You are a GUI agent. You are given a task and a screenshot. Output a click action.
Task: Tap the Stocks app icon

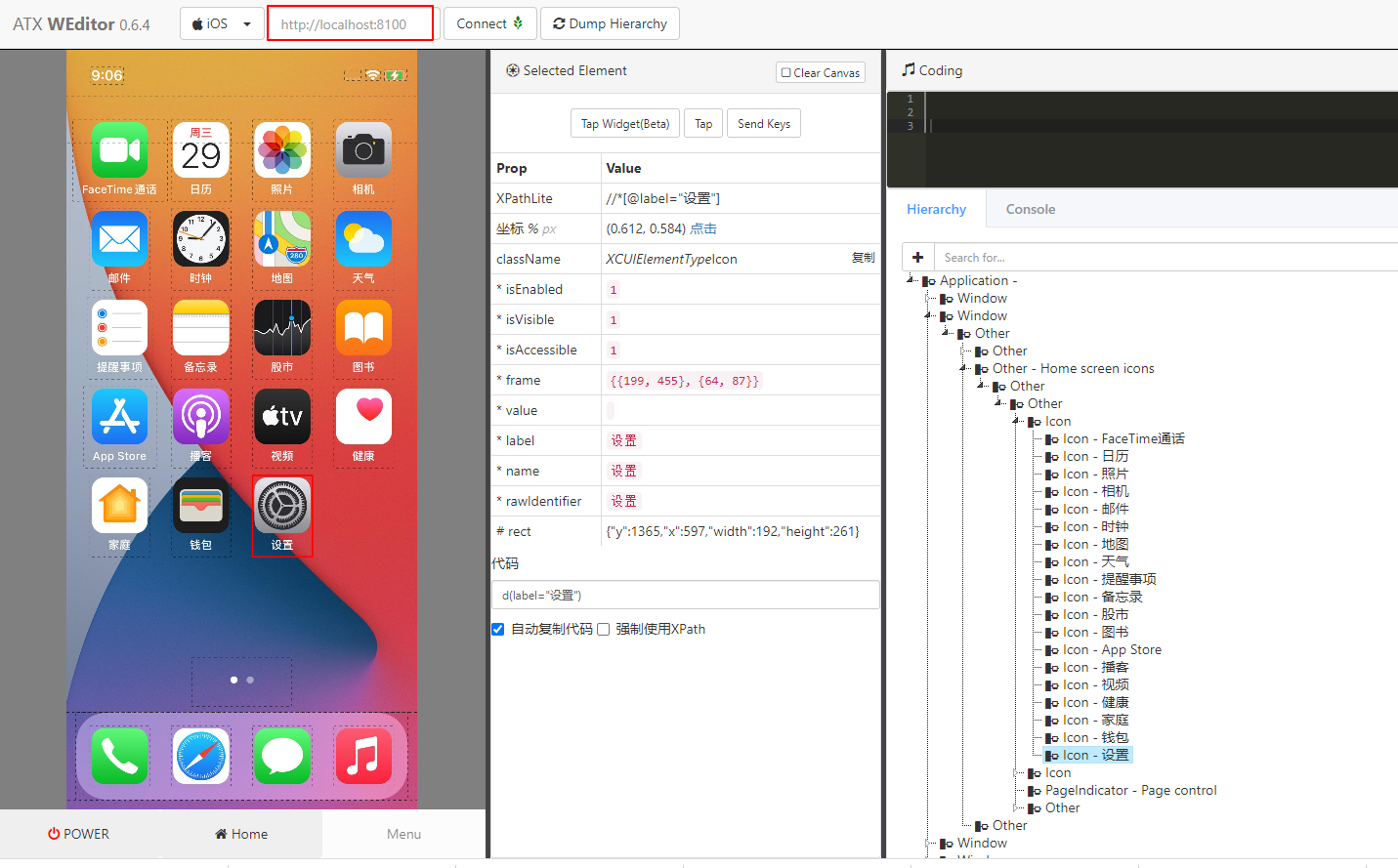(282, 328)
